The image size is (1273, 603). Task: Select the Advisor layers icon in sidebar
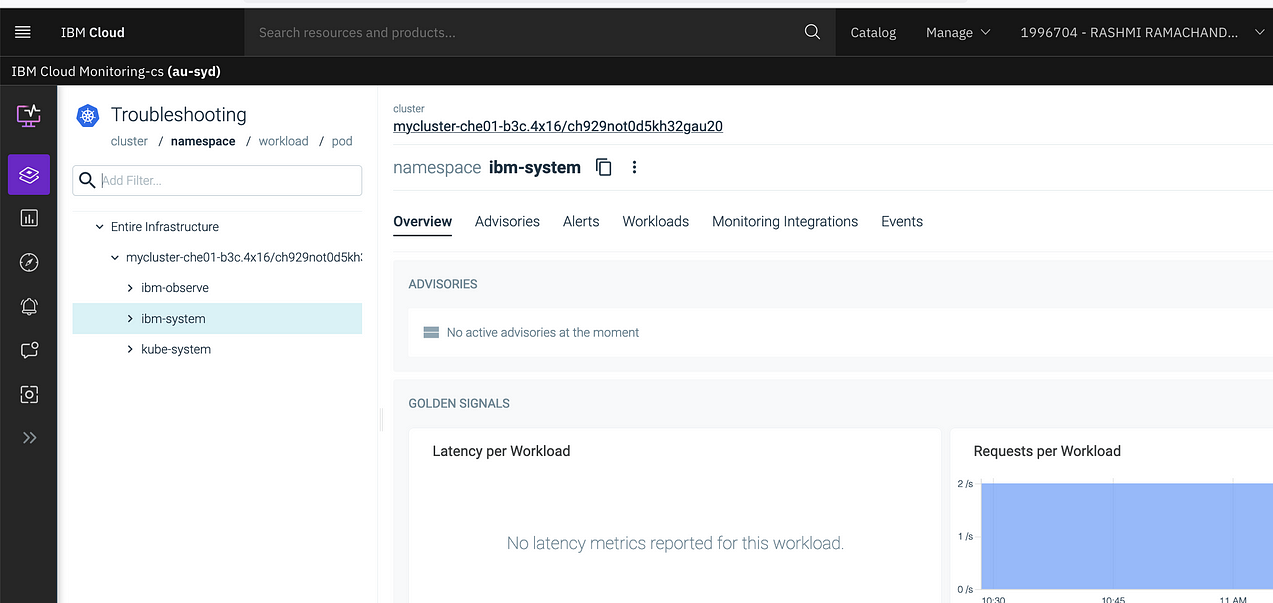(29, 175)
